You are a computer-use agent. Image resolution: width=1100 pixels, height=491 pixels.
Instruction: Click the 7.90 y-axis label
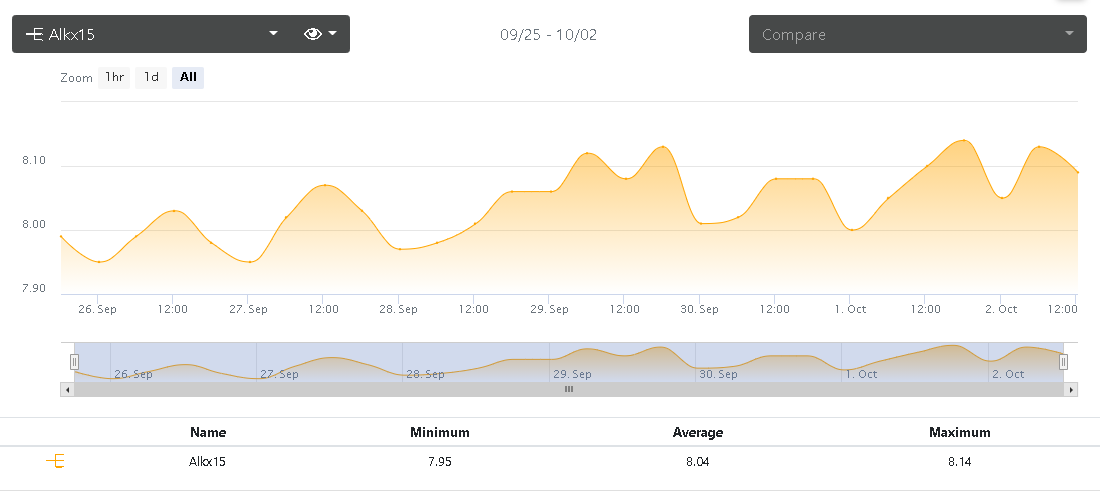(x=34, y=288)
